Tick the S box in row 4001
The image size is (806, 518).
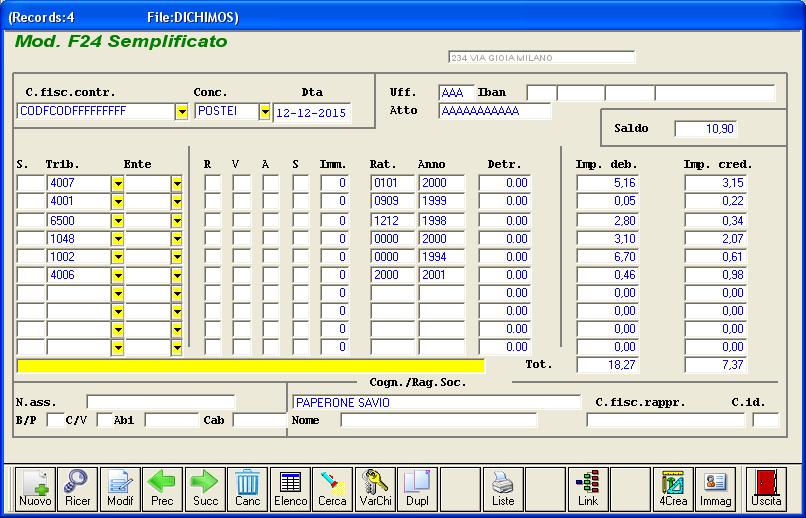tap(301, 201)
